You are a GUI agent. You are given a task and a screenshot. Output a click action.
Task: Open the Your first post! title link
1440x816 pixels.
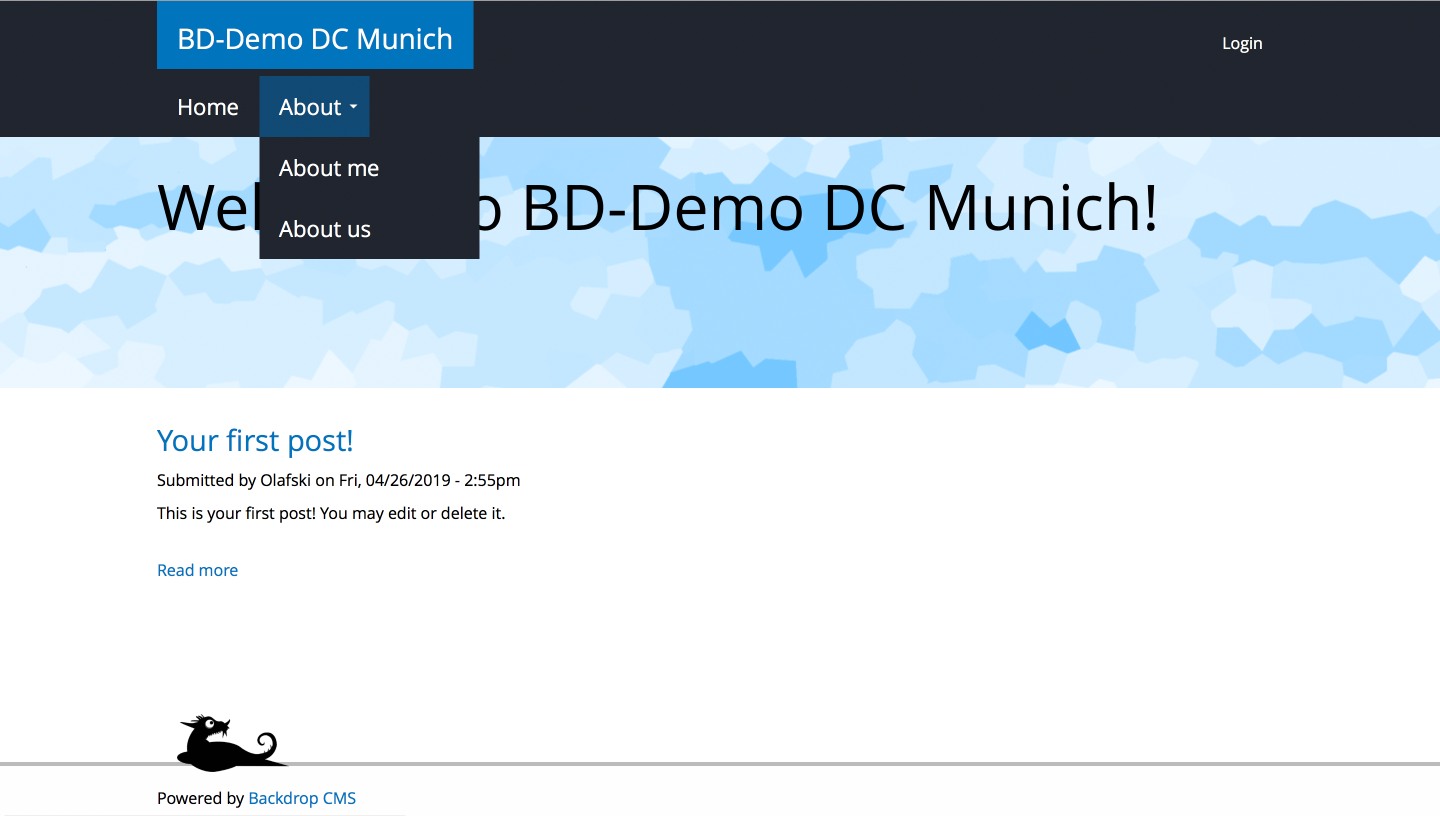255,440
